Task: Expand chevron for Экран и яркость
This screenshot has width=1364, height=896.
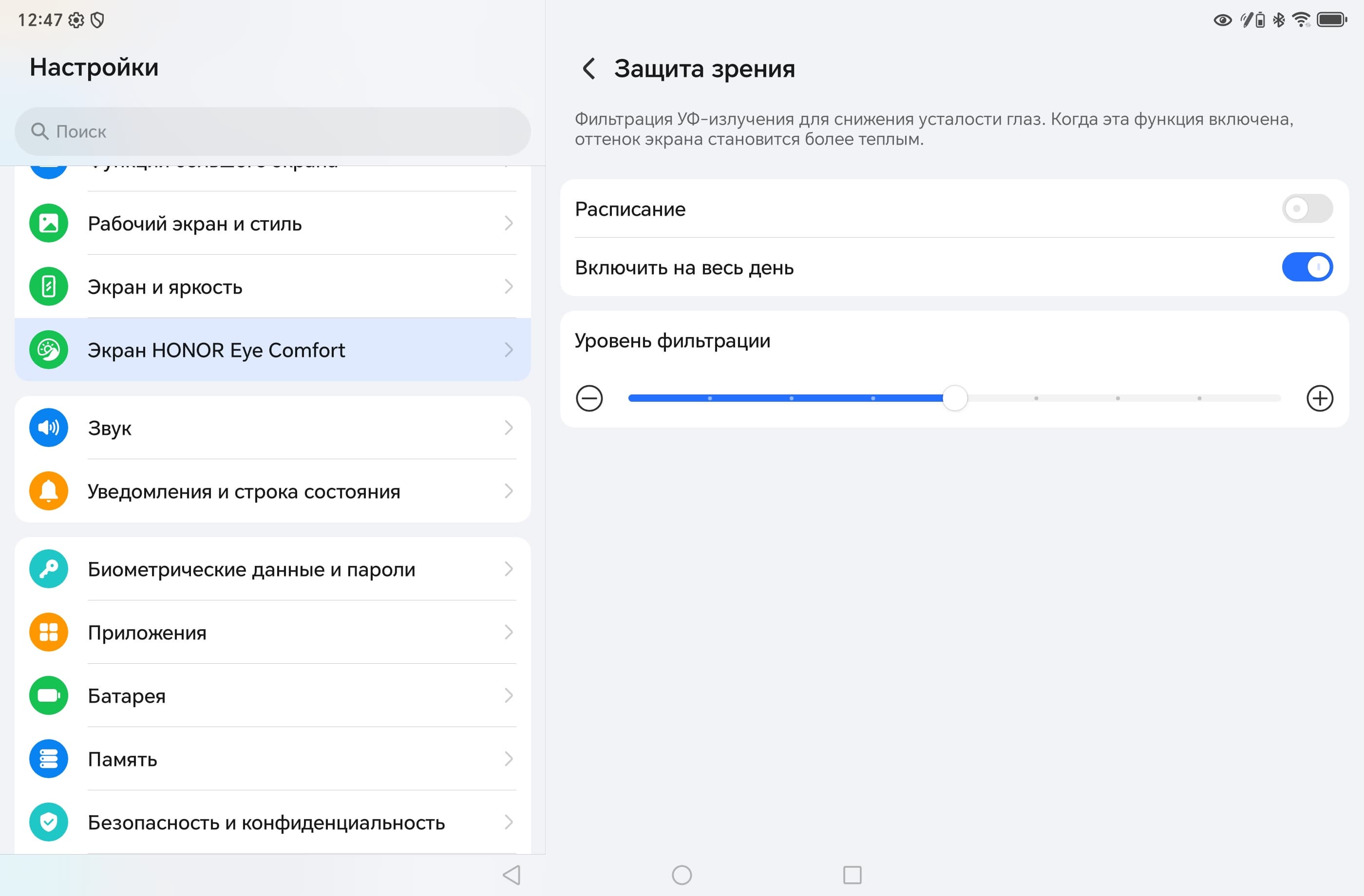Action: coord(509,286)
